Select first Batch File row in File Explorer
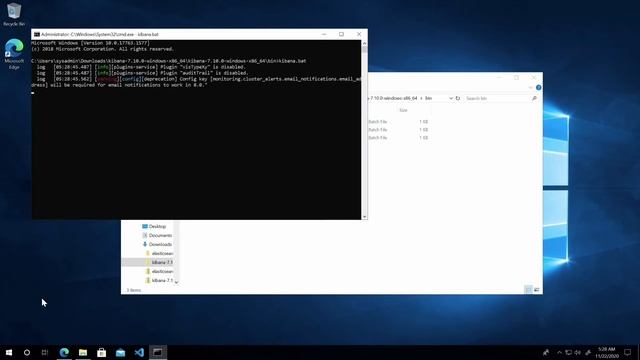This screenshot has height=360, width=640. 398,122
